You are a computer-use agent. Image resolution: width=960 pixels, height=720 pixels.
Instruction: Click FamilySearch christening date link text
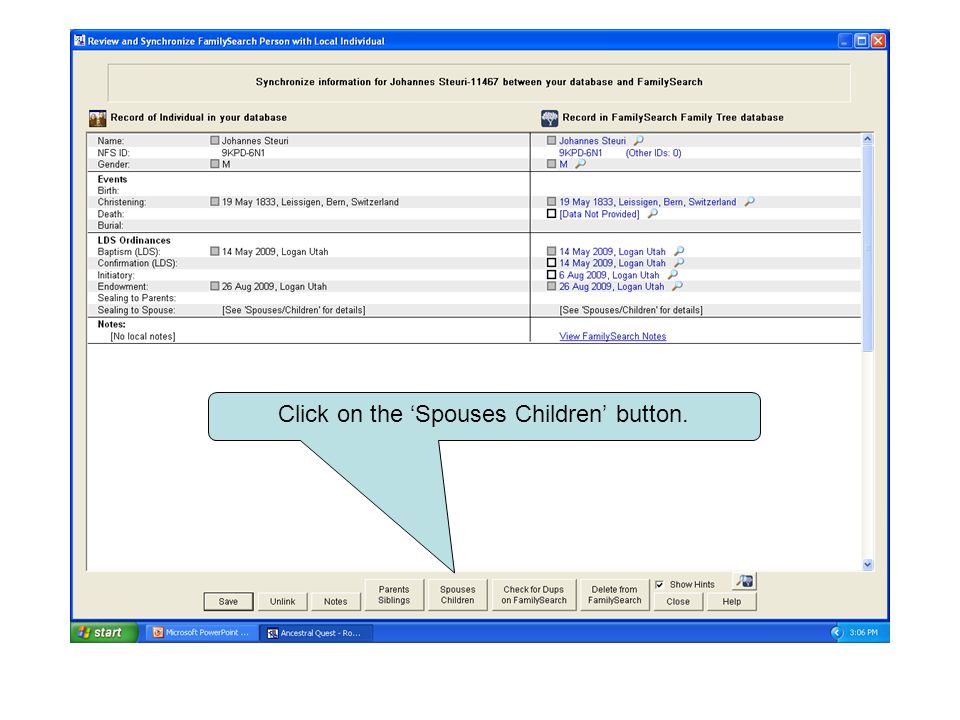(648, 201)
